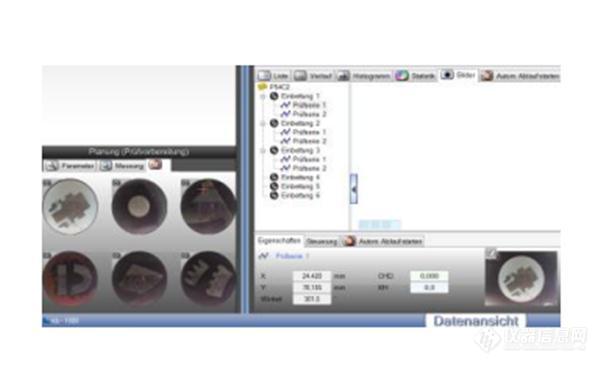Collapse the Einbettung 1 tree node
This screenshot has width=600, height=365.
click(x=262, y=96)
